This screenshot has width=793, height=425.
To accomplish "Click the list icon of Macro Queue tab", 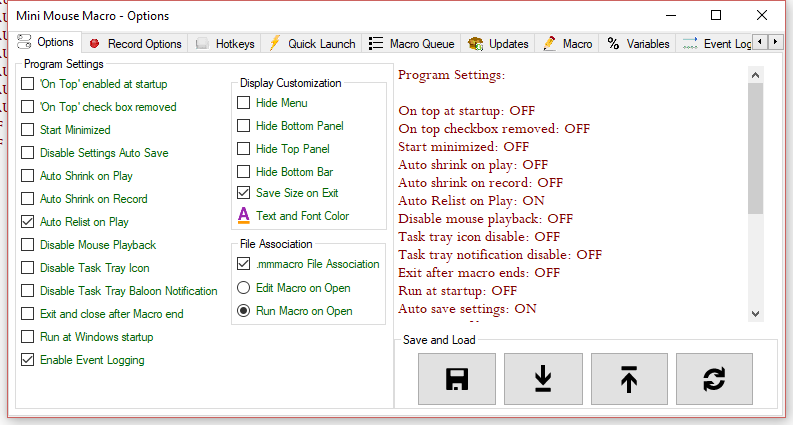I will [x=376, y=44].
